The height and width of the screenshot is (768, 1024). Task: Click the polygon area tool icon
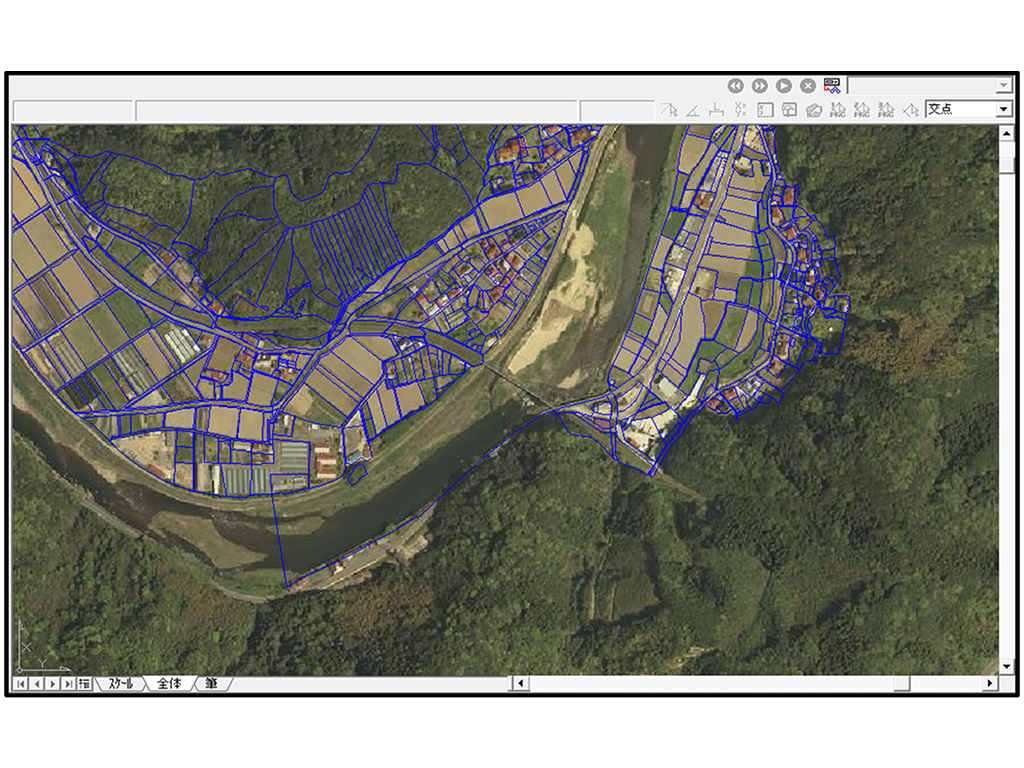[x=813, y=110]
